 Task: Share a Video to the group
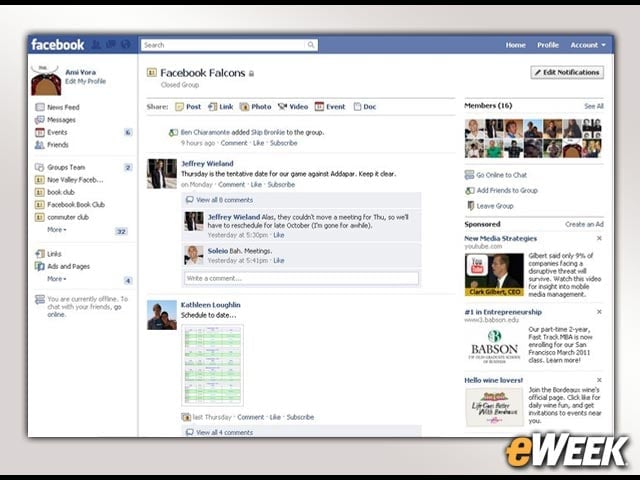click(293, 107)
